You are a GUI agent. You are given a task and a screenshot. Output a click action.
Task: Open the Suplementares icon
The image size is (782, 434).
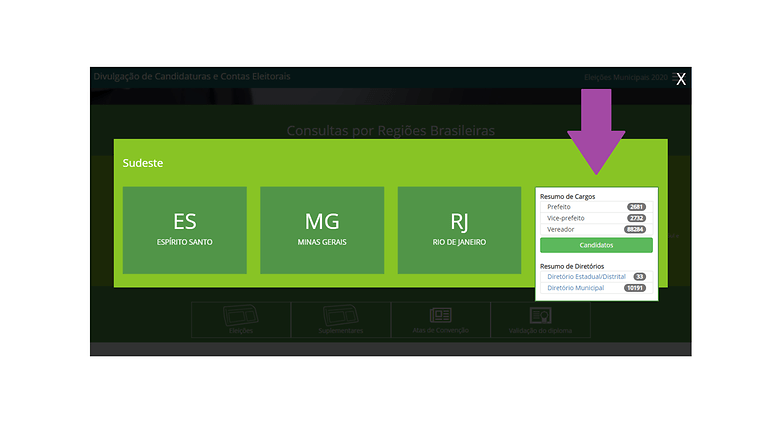pyautogui.click(x=341, y=320)
